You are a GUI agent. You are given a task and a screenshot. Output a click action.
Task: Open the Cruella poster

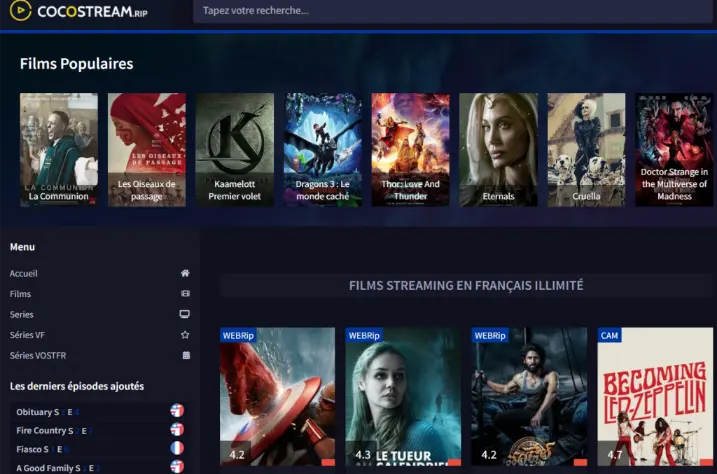pos(586,149)
